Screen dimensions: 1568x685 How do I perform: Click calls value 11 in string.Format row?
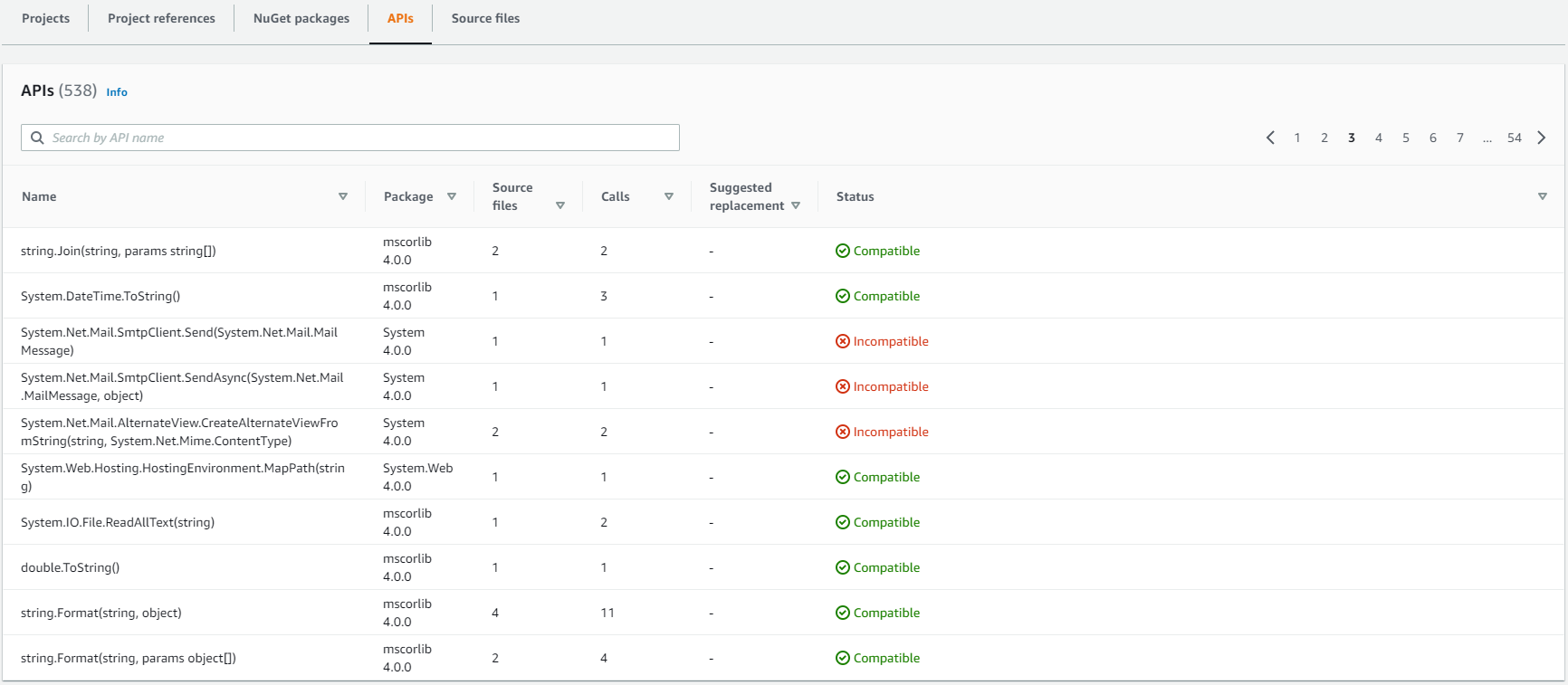[x=607, y=613]
